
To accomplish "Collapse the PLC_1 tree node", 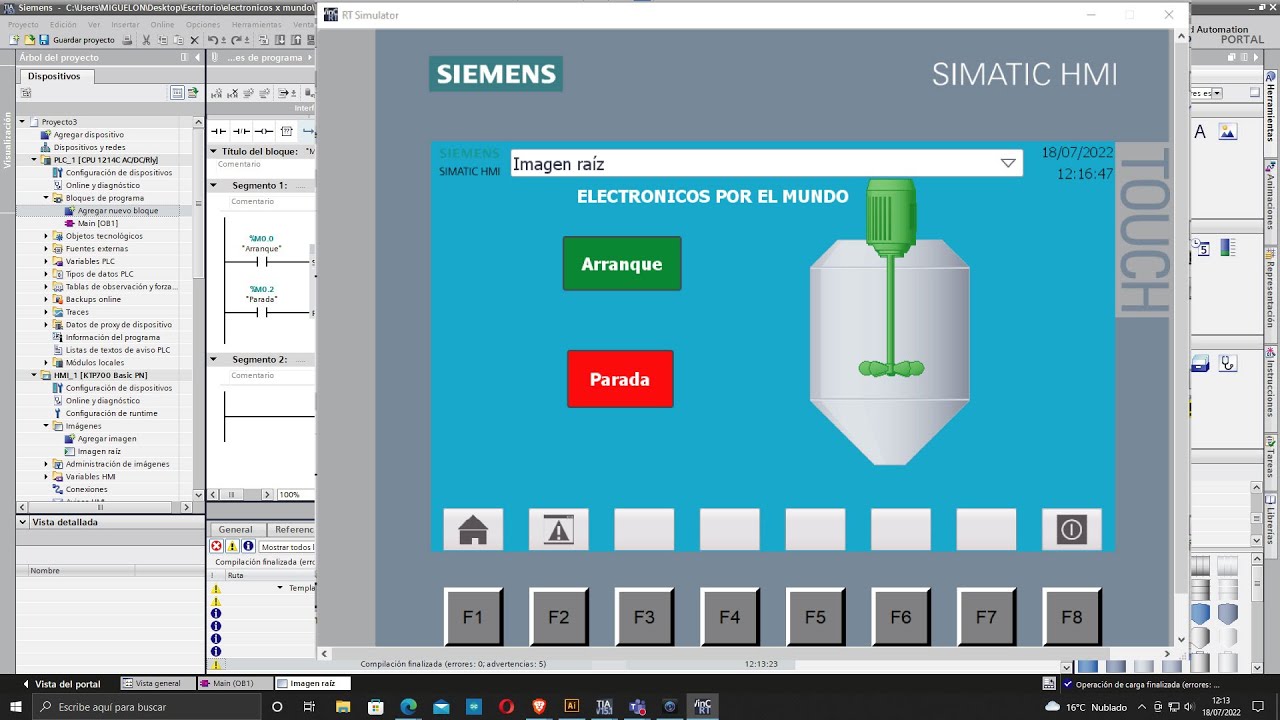I will 34,160.
